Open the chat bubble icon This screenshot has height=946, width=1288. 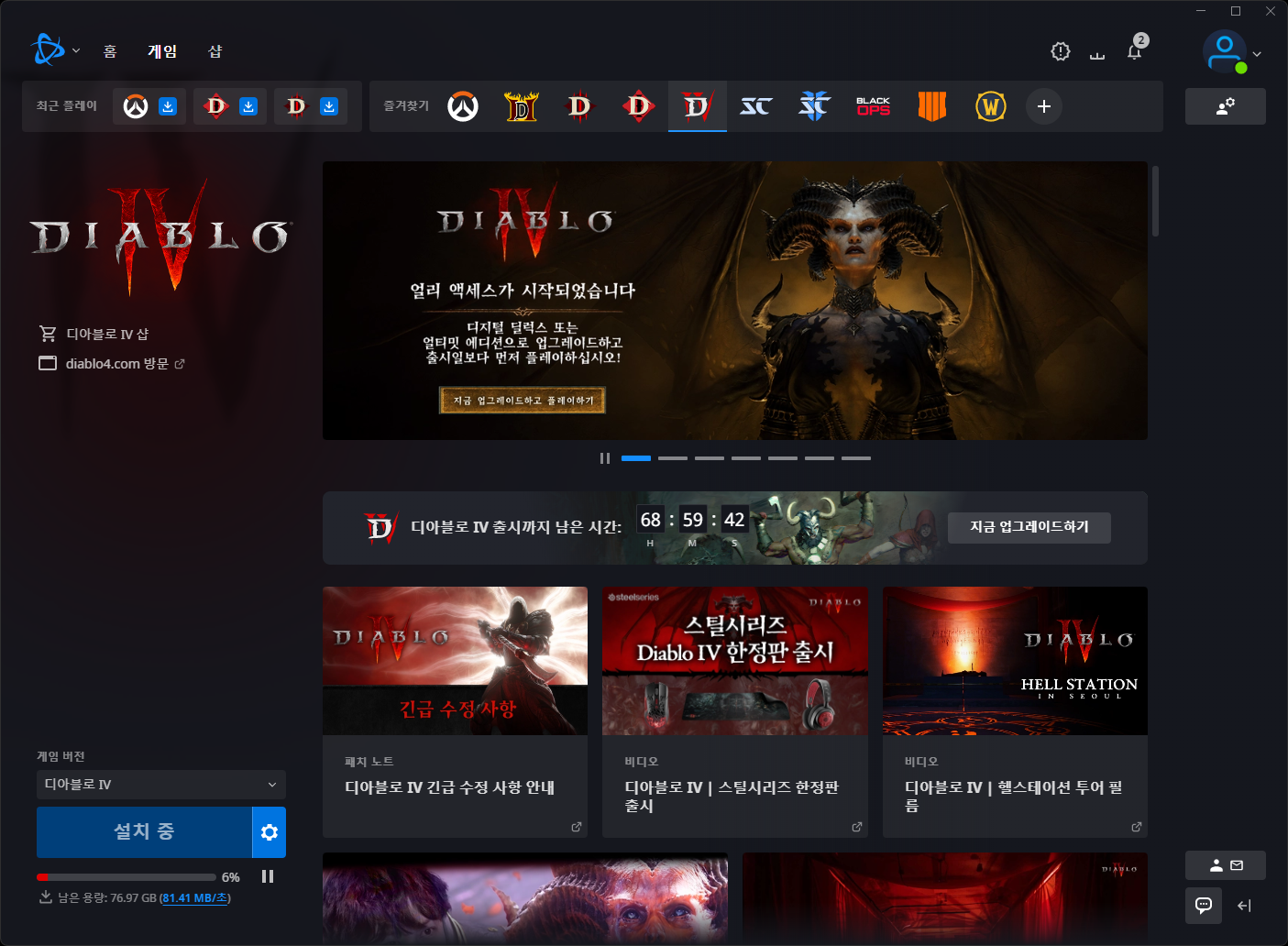pyautogui.click(x=1204, y=906)
